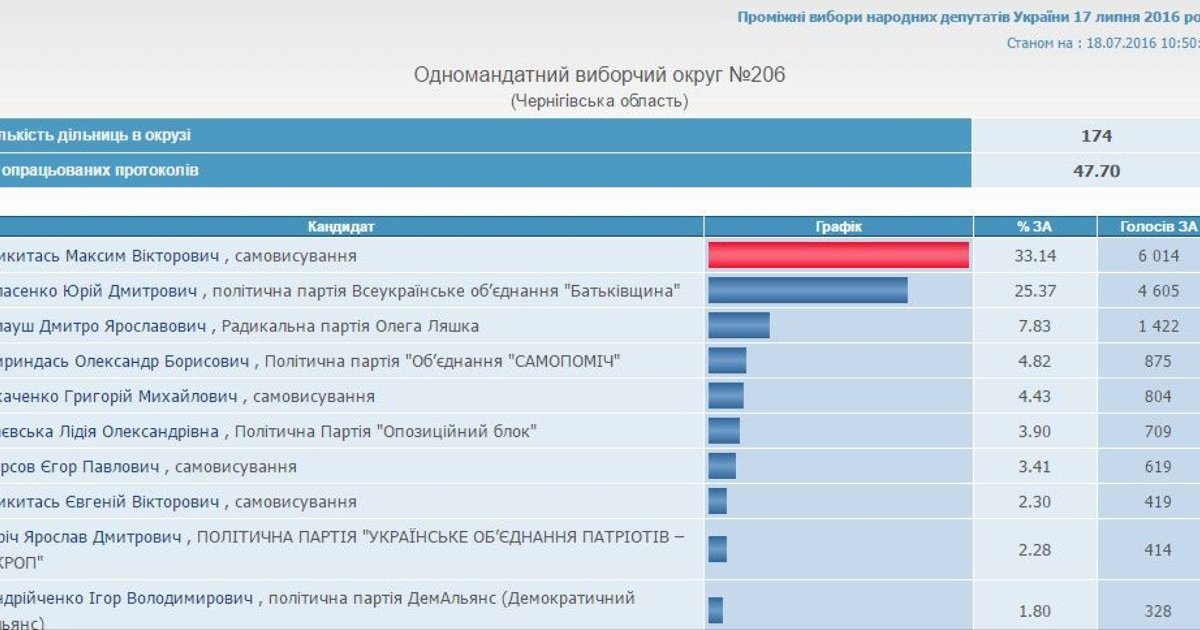Click the 33.14 percentage cell

point(1034,256)
